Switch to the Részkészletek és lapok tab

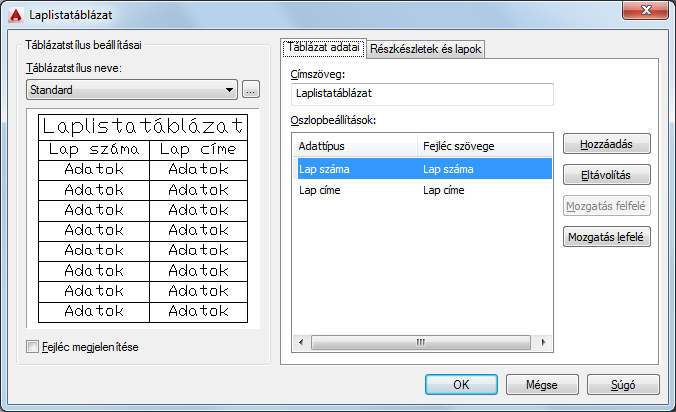coord(426,49)
